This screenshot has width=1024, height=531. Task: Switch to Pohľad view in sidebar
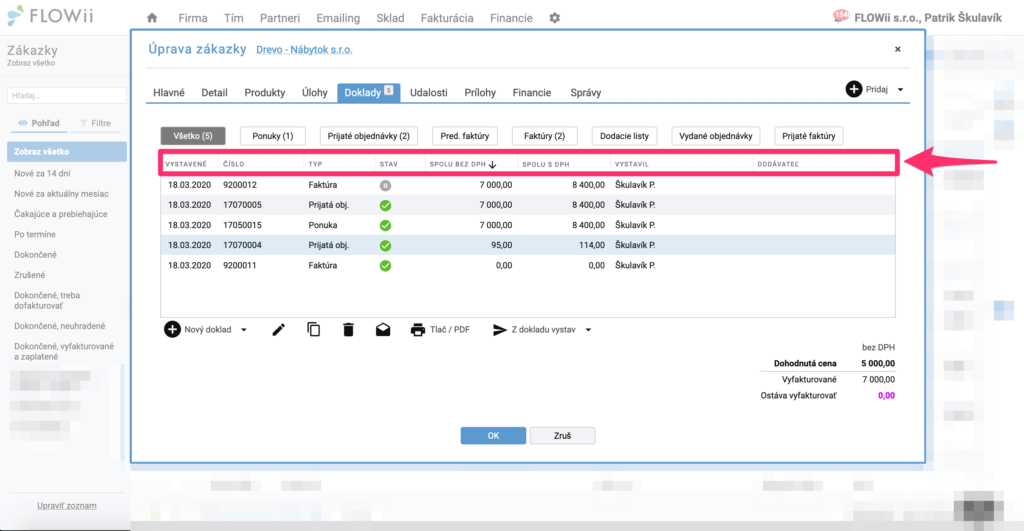pos(39,123)
